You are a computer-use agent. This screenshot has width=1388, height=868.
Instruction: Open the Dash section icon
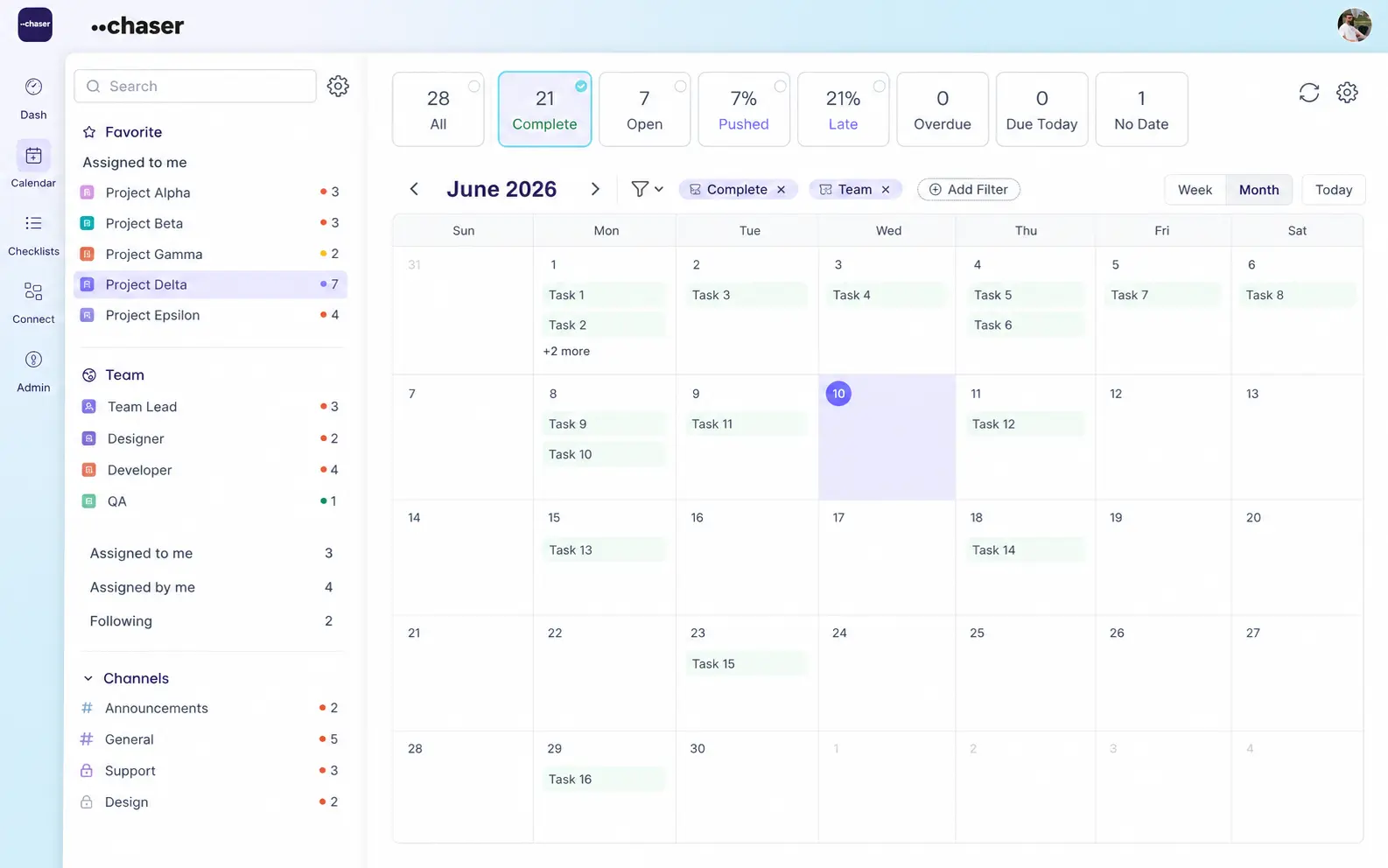pos(33,87)
